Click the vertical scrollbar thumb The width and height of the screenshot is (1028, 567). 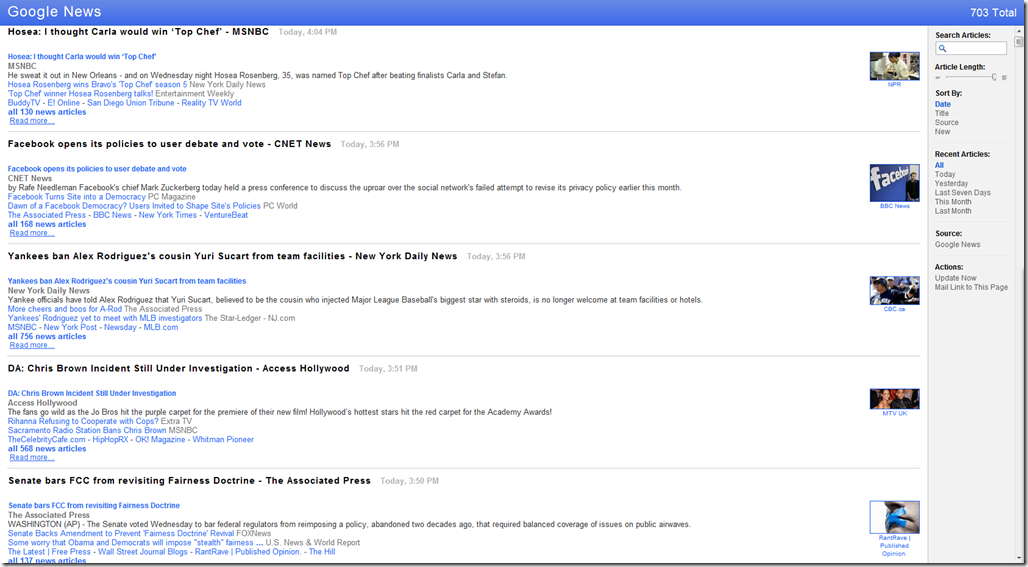tap(1018, 42)
